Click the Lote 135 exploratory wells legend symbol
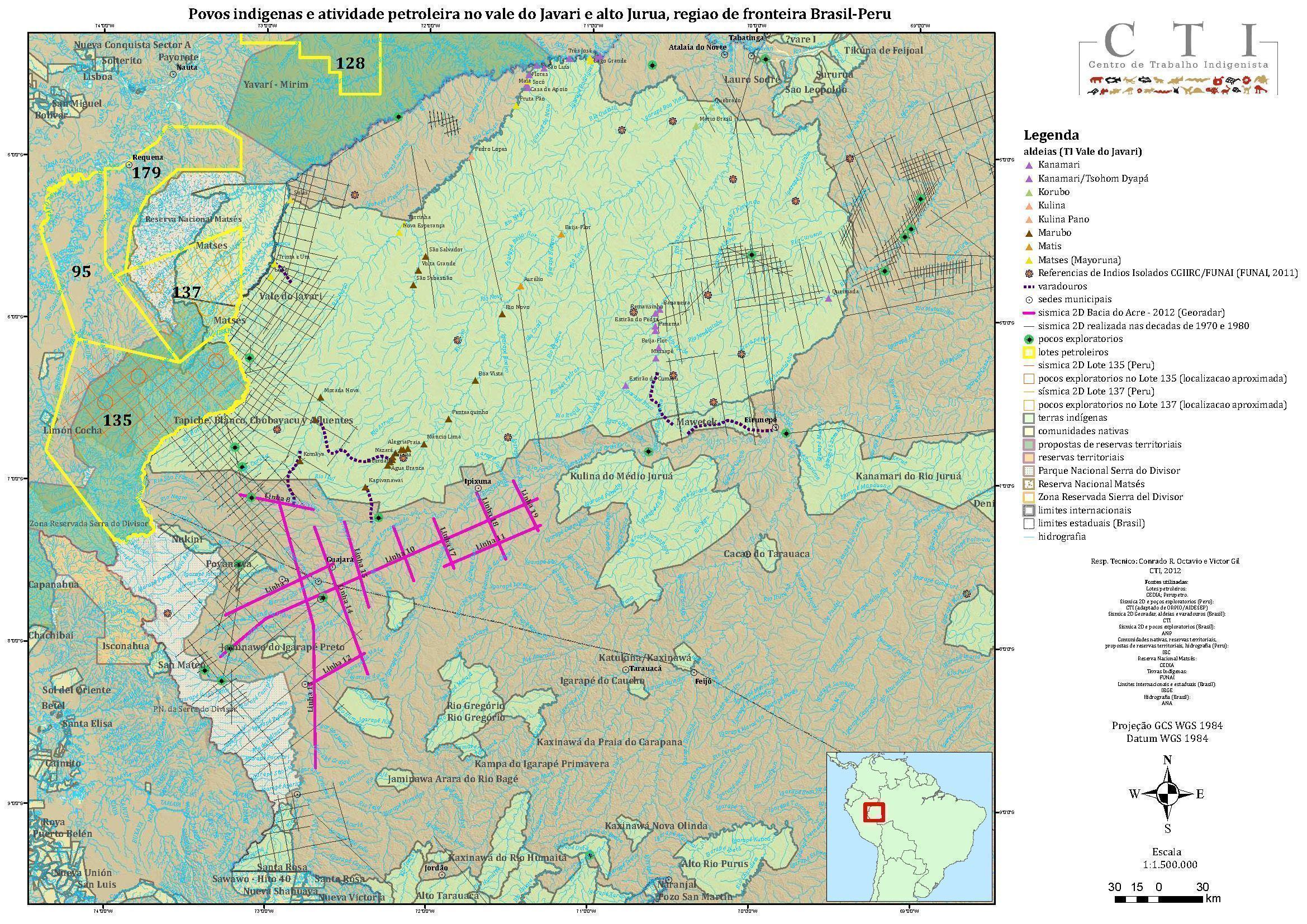This screenshot has height=924, width=1307. (1028, 378)
